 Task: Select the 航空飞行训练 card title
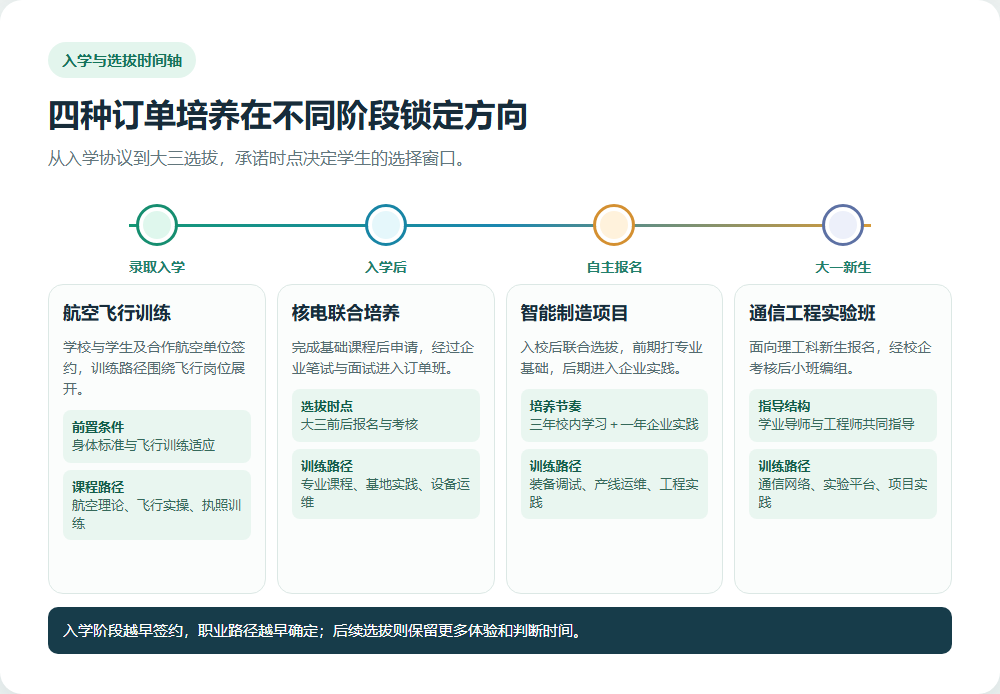tap(117, 313)
